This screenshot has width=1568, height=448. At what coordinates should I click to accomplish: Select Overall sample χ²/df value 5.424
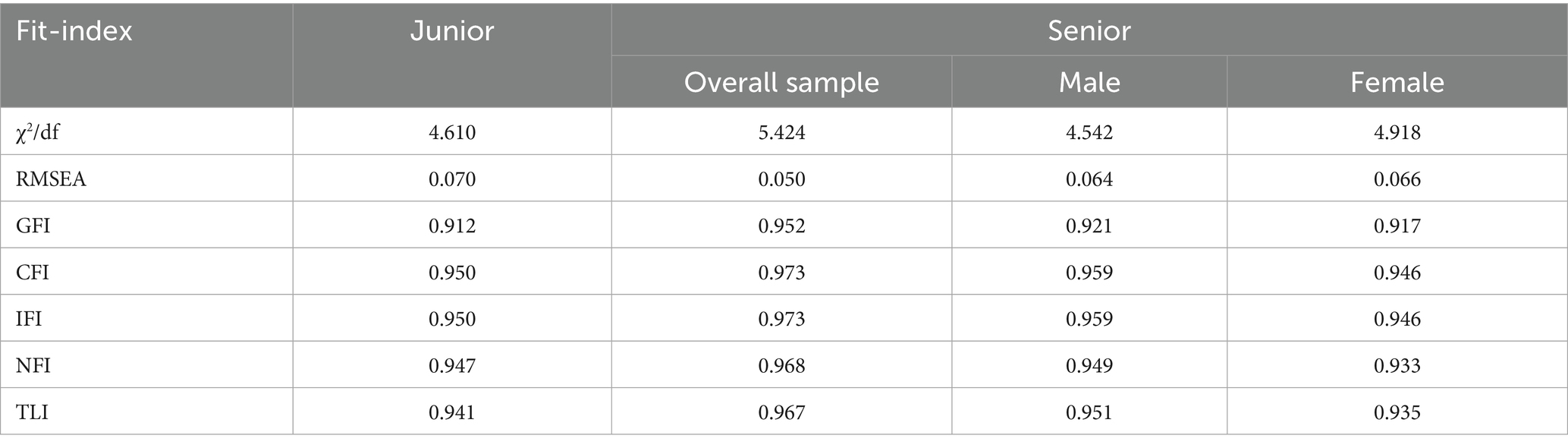(x=781, y=133)
